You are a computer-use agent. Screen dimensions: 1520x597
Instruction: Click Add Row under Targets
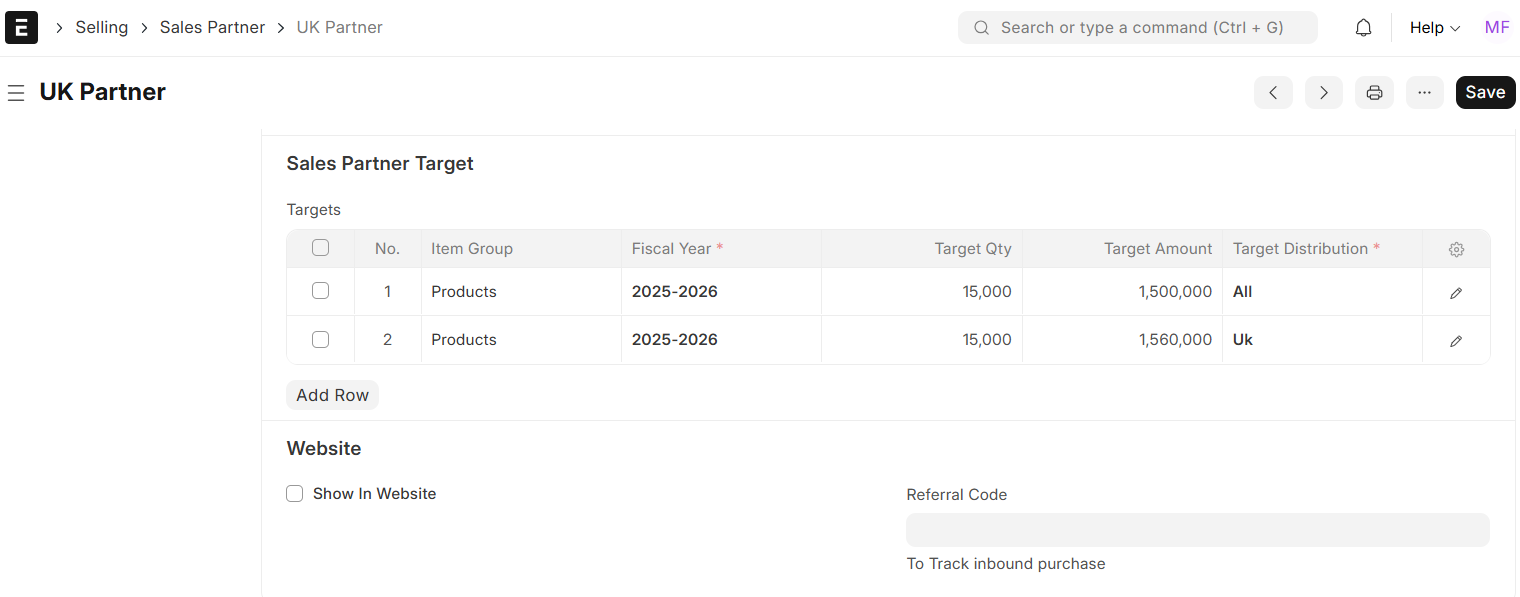[332, 395]
